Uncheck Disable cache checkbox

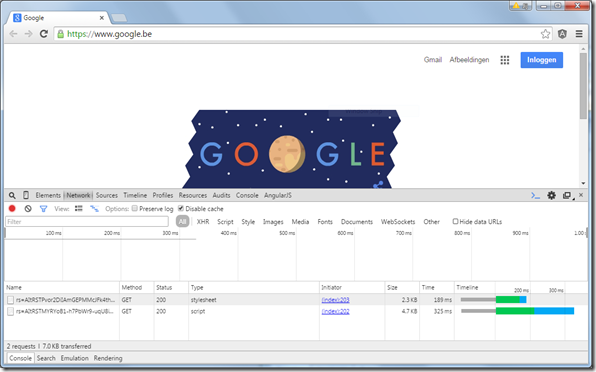coord(181,208)
